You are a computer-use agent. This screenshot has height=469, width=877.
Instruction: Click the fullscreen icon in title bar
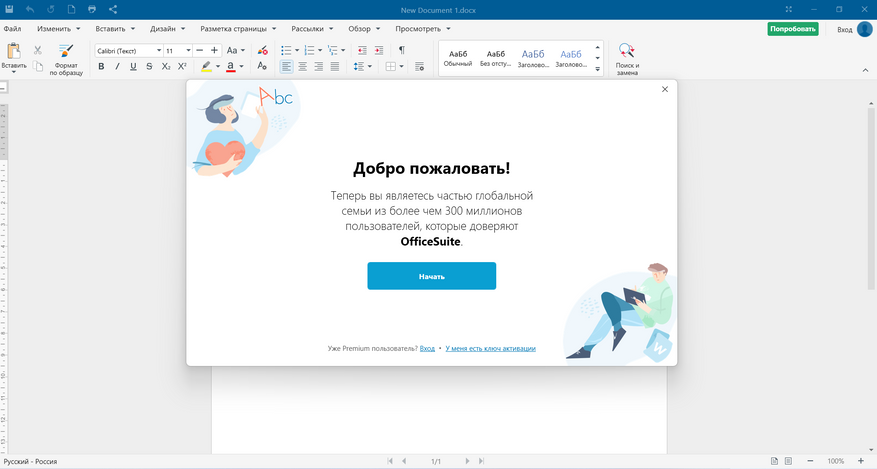[x=789, y=10]
